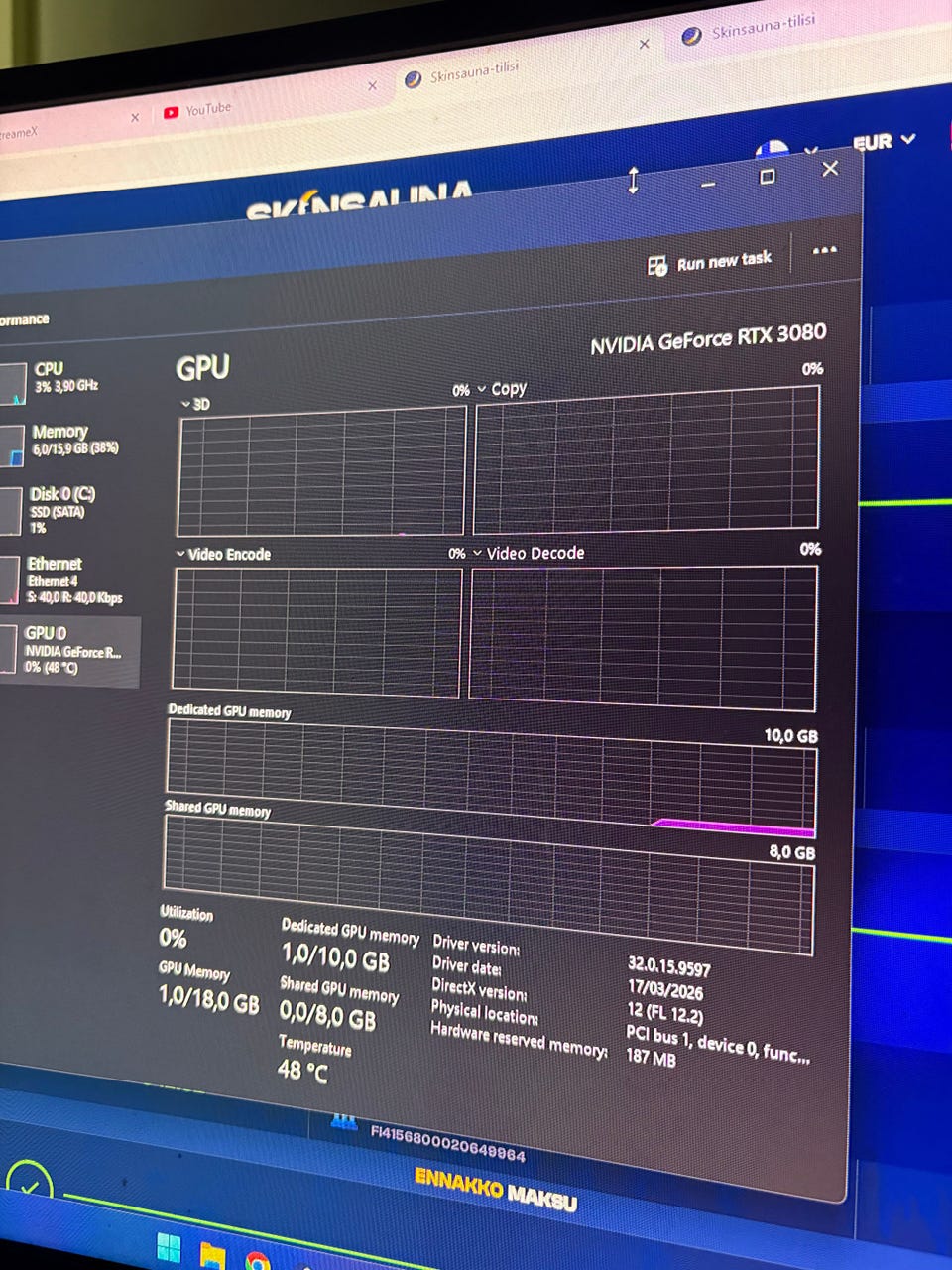The height and width of the screenshot is (1270, 952).
Task: Click the FI4156800020649964 account number
Action: pyautogui.click(x=447, y=1142)
